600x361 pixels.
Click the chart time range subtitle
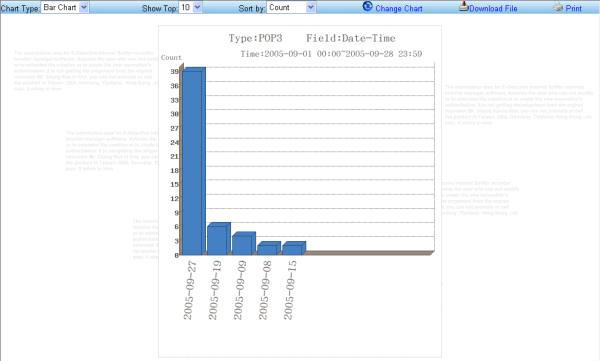coord(331,54)
